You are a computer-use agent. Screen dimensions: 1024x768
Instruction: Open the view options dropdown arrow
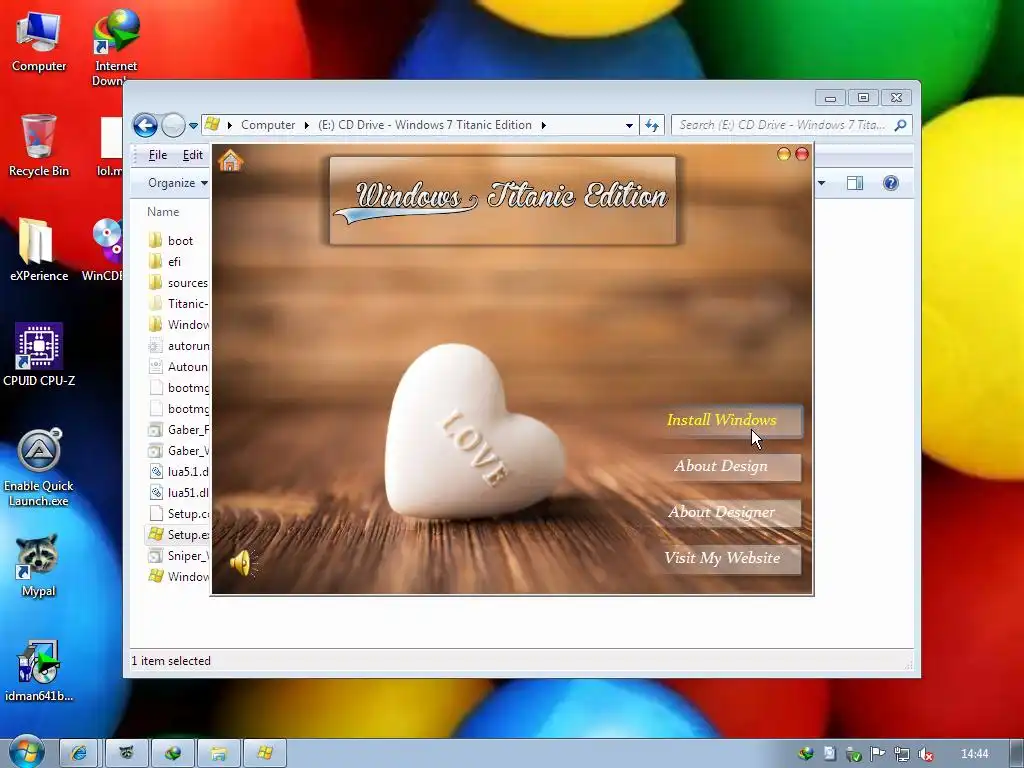pyautogui.click(x=821, y=184)
